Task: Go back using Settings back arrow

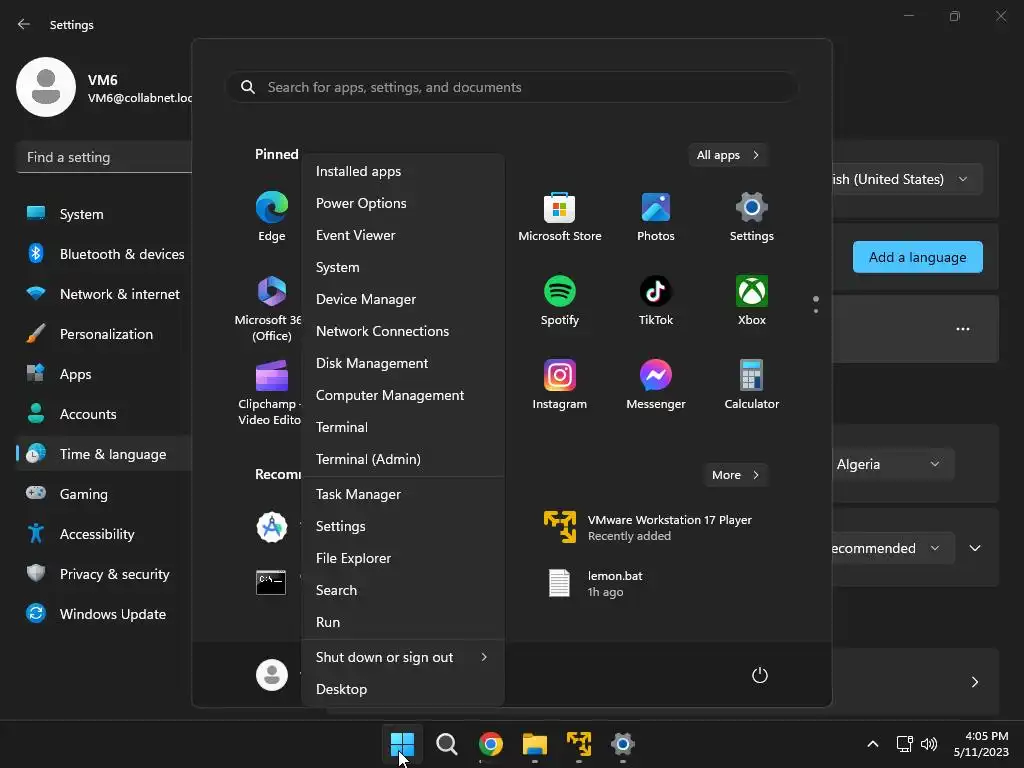Action: coord(24,24)
